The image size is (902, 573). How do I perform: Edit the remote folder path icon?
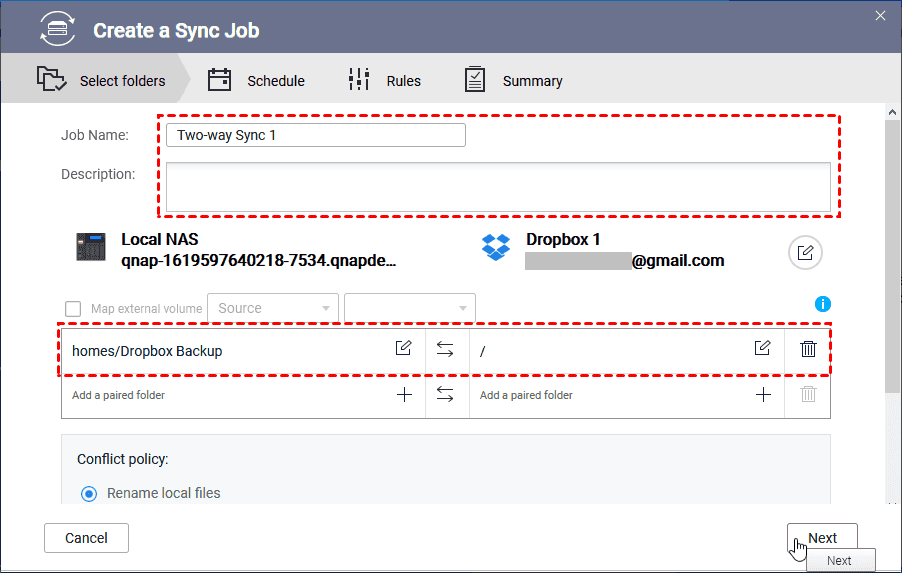762,349
